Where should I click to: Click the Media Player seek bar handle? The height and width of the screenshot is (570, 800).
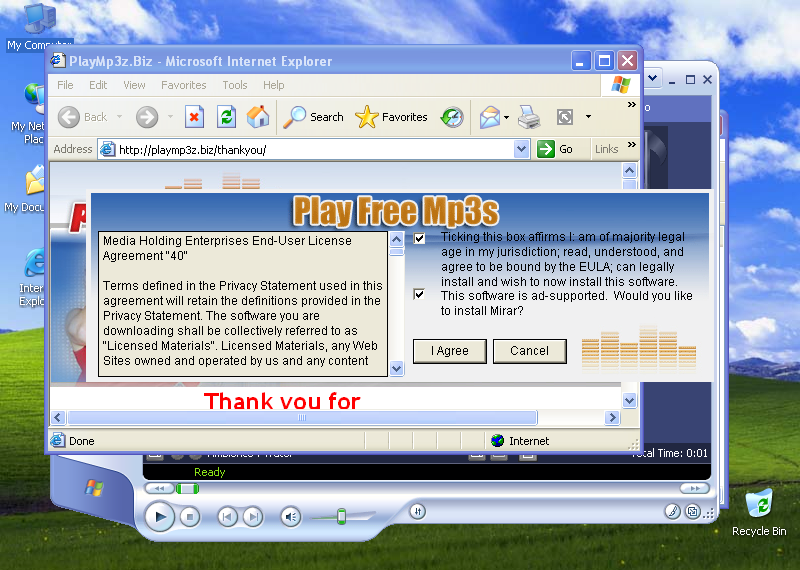coord(187,489)
